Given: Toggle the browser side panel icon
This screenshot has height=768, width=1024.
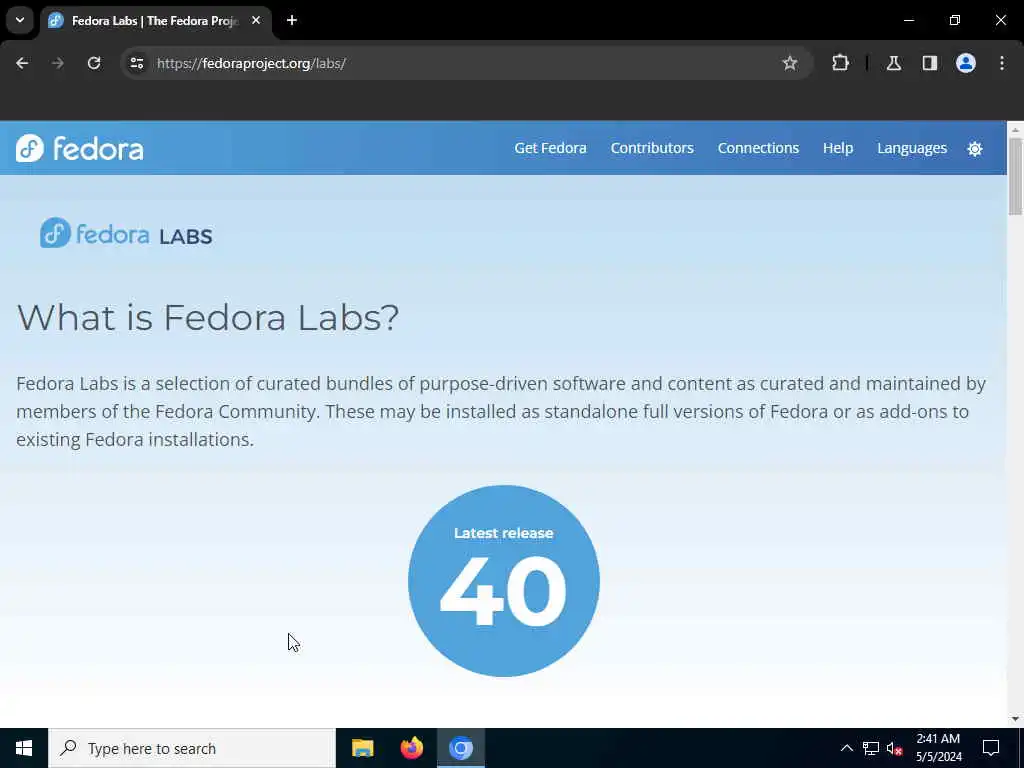Looking at the screenshot, I should click(930, 63).
